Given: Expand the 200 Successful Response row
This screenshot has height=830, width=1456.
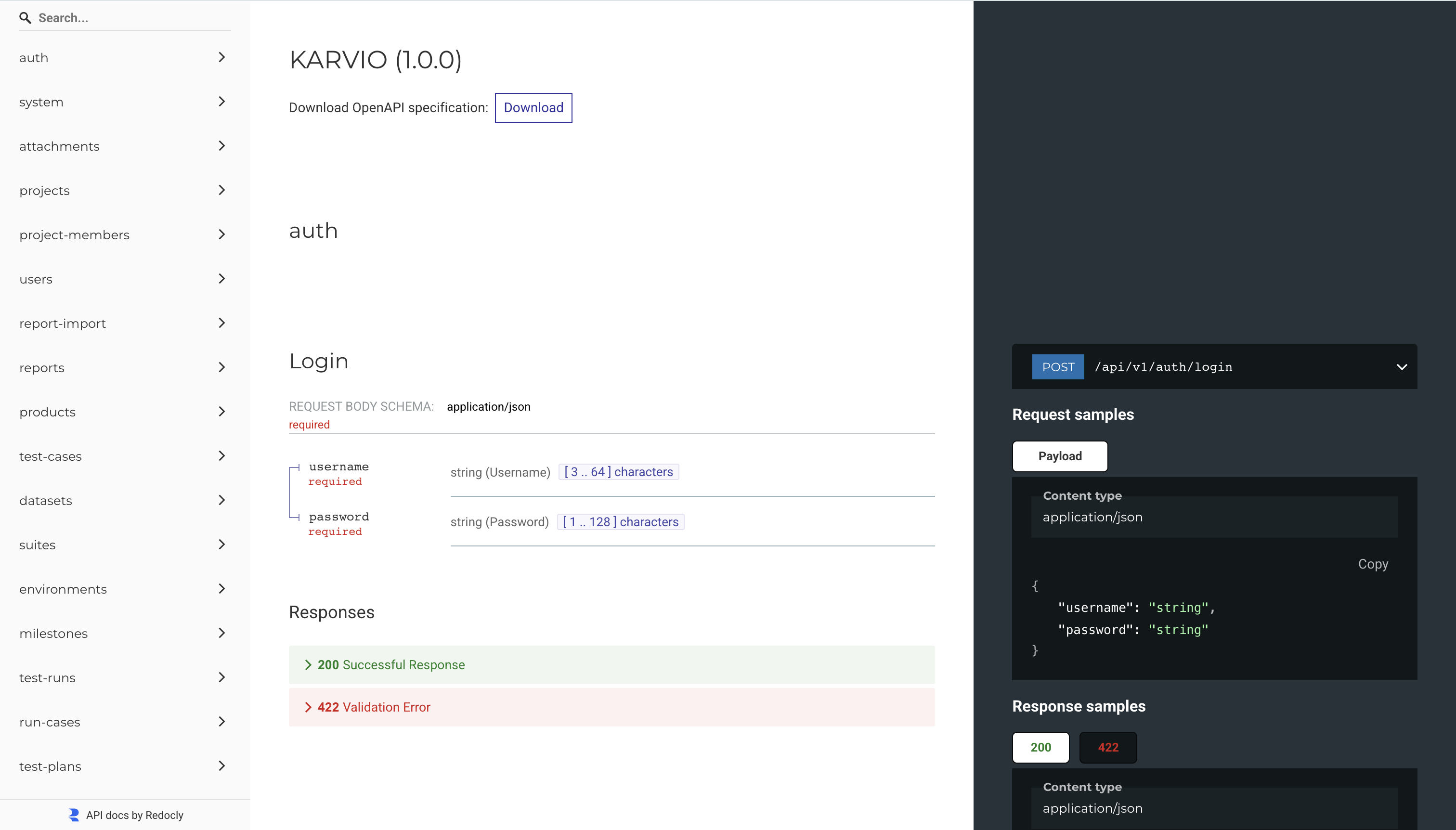Looking at the screenshot, I should [611, 665].
